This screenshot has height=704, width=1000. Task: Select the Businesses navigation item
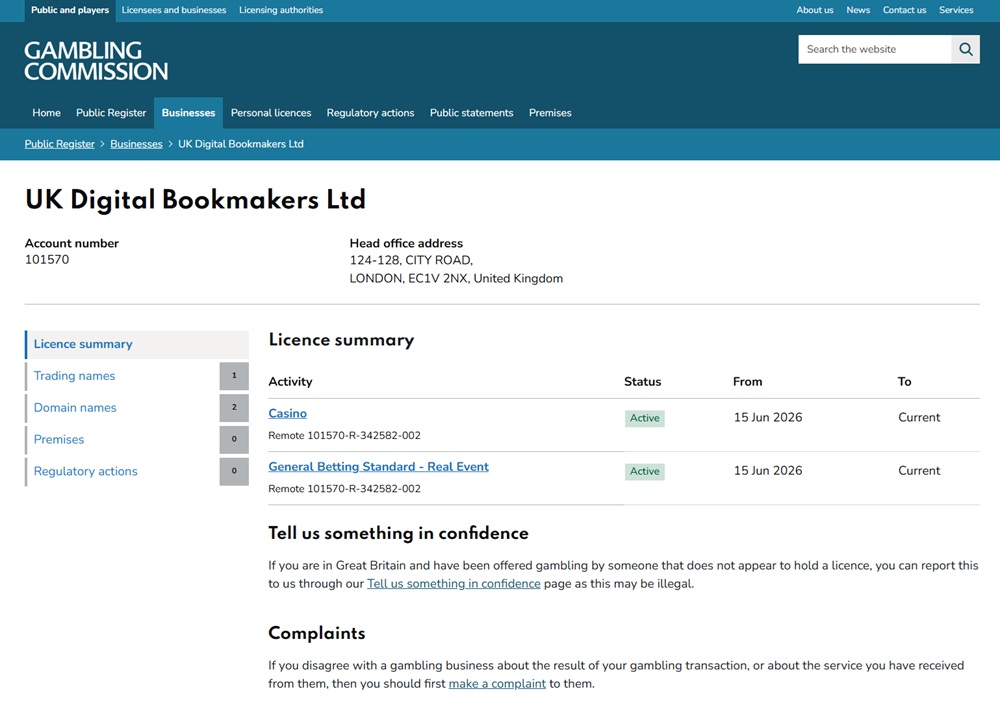[188, 113]
